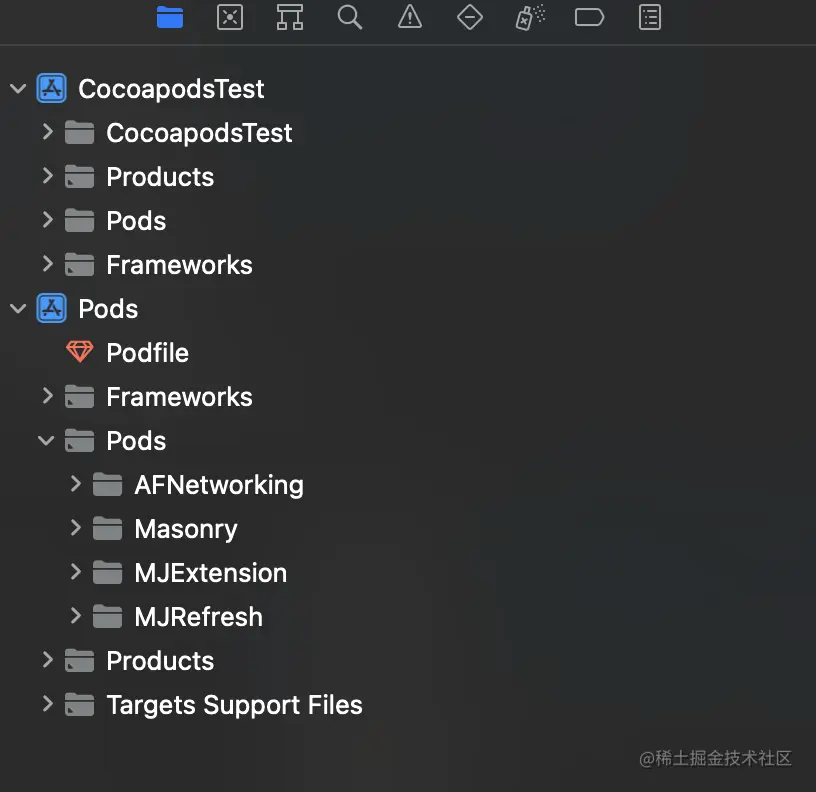Select the AFNetworking row label
816x792 pixels.
pyautogui.click(x=219, y=485)
